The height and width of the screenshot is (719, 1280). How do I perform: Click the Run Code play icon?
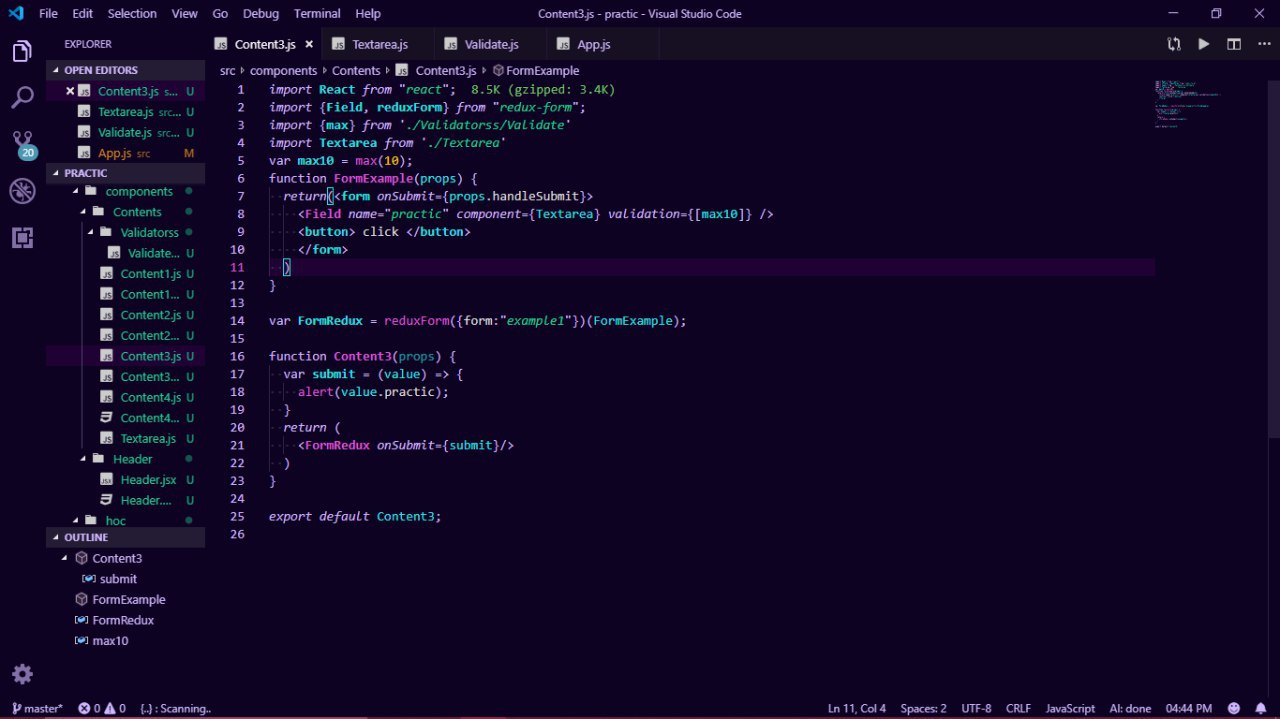1204,44
